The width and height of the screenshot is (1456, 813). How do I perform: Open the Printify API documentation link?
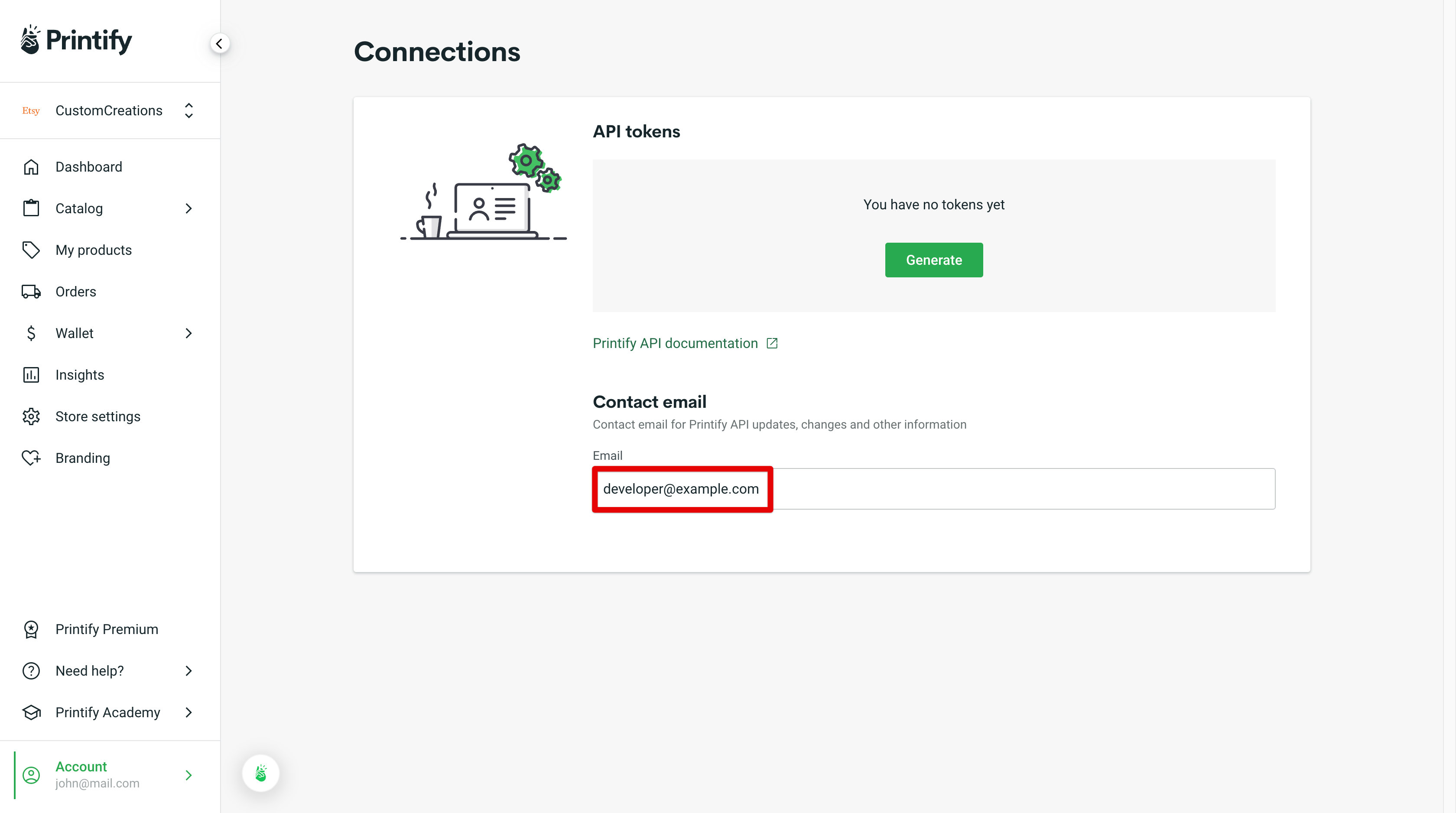point(675,343)
